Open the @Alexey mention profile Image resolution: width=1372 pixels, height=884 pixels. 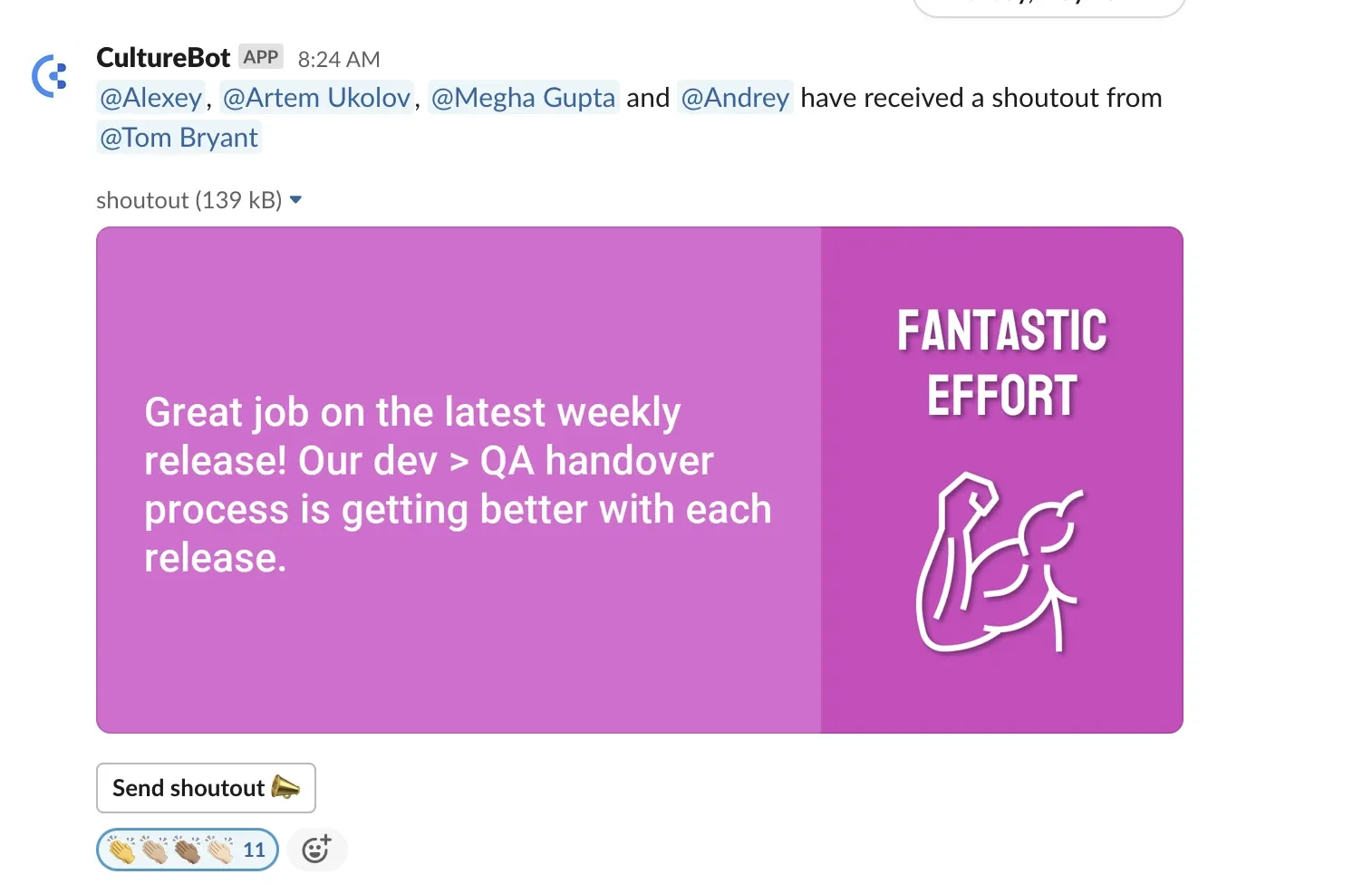point(151,97)
